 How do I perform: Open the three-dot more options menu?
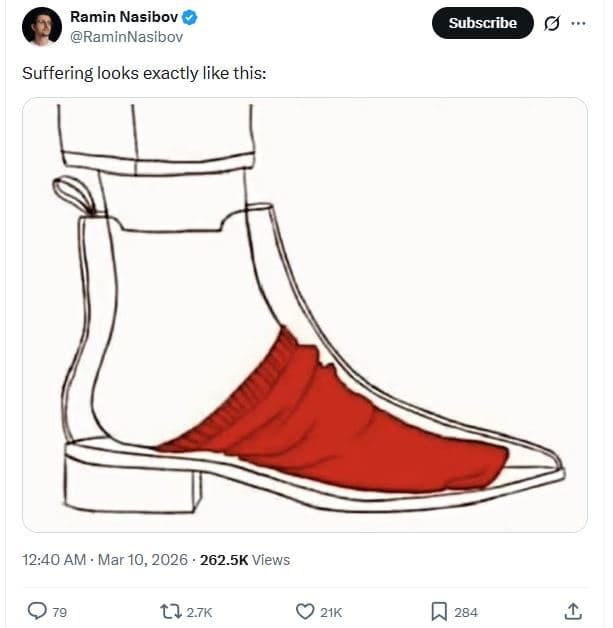point(578,23)
